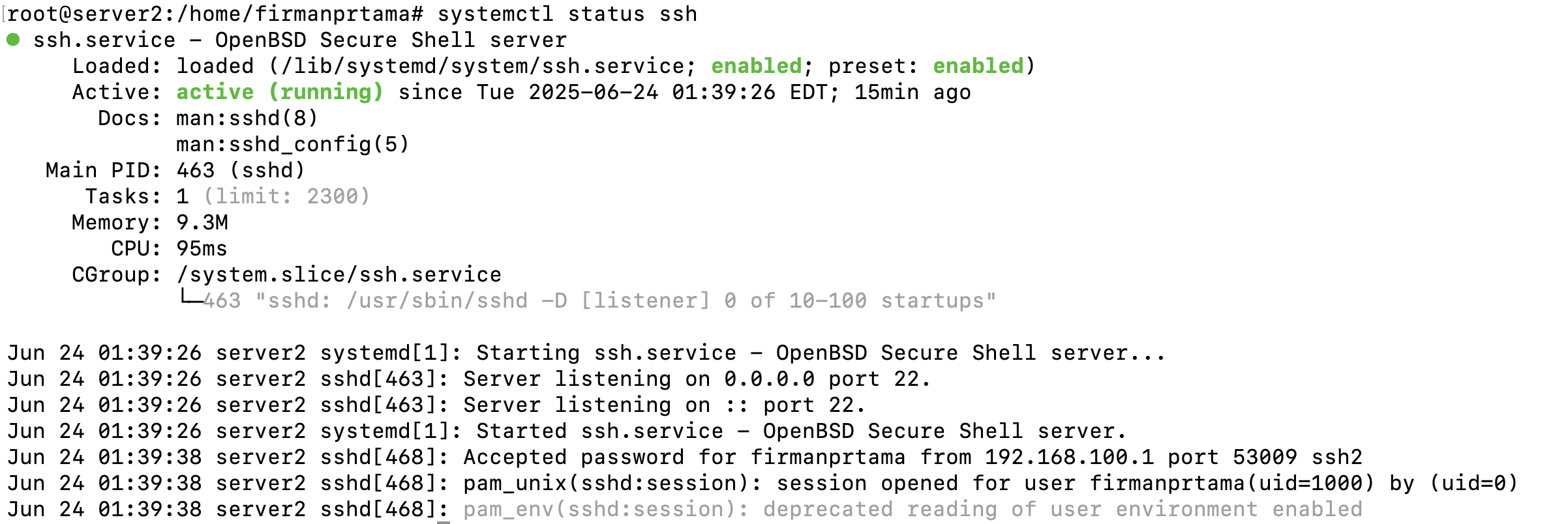Image resolution: width=1568 pixels, height=524 pixels.
Task: Click the man:sshd_config(5) docs reference
Action: pos(293,144)
